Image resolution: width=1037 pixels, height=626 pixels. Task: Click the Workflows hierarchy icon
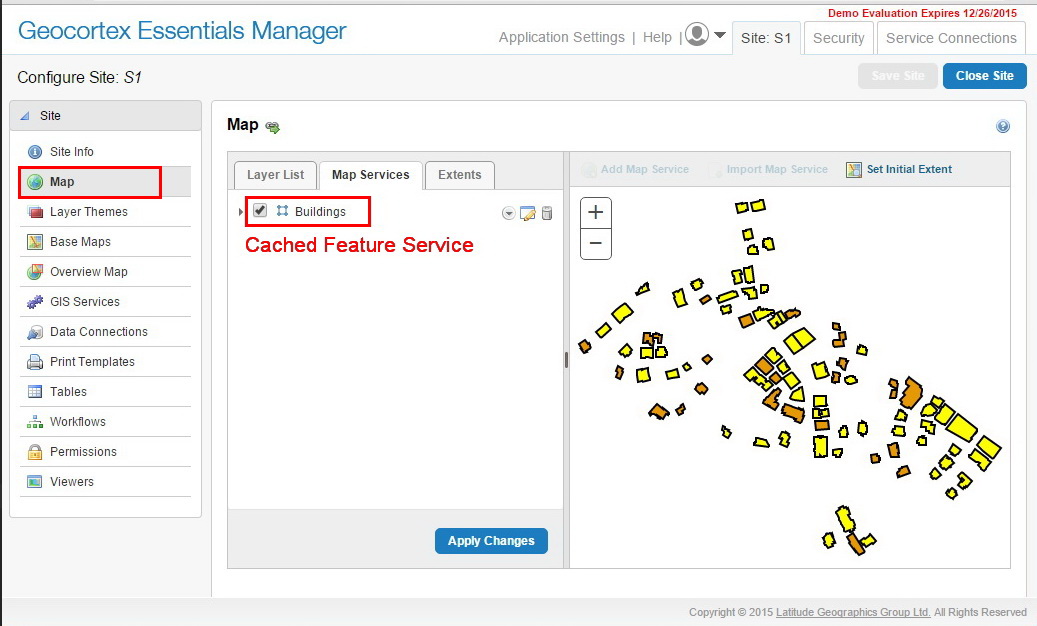click(x=35, y=422)
